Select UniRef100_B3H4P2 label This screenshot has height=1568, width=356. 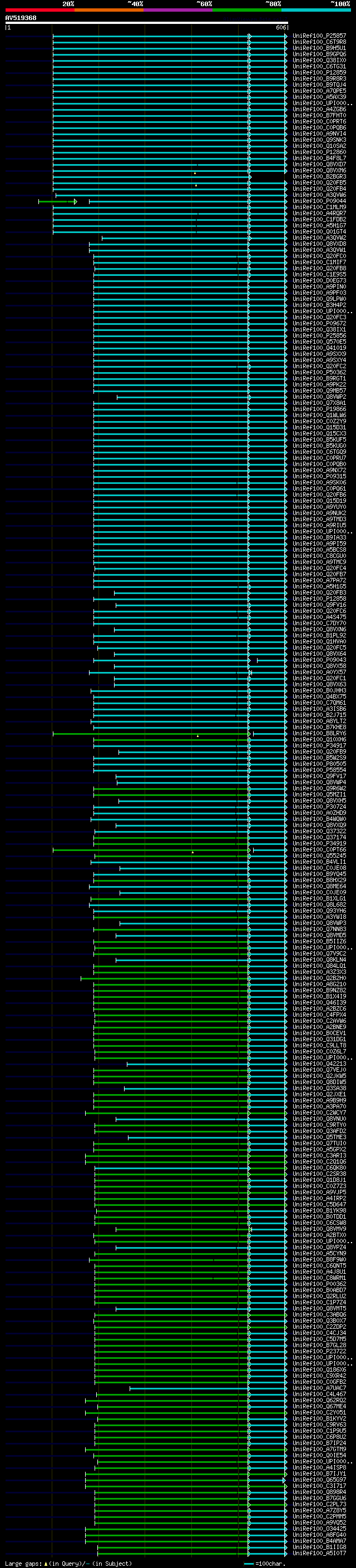[319, 305]
